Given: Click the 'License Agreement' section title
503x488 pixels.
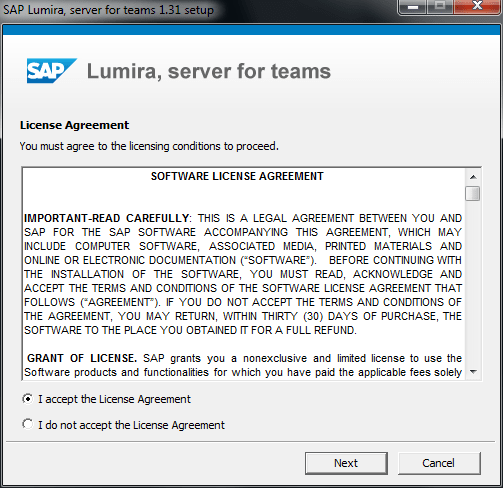Looking at the screenshot, I should (74, 125).
